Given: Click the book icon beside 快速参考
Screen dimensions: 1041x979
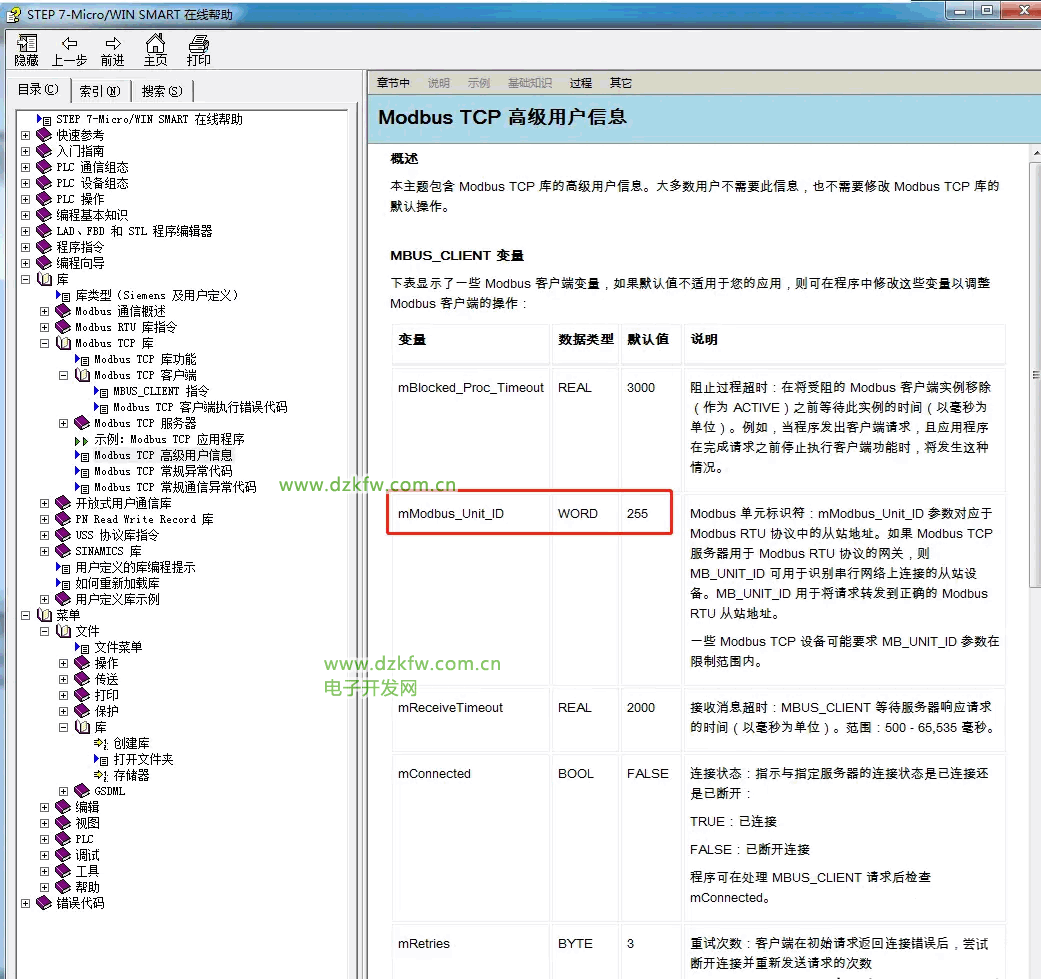Looking at the screenshot, I should pyautogui.click(x=44, y=135).
